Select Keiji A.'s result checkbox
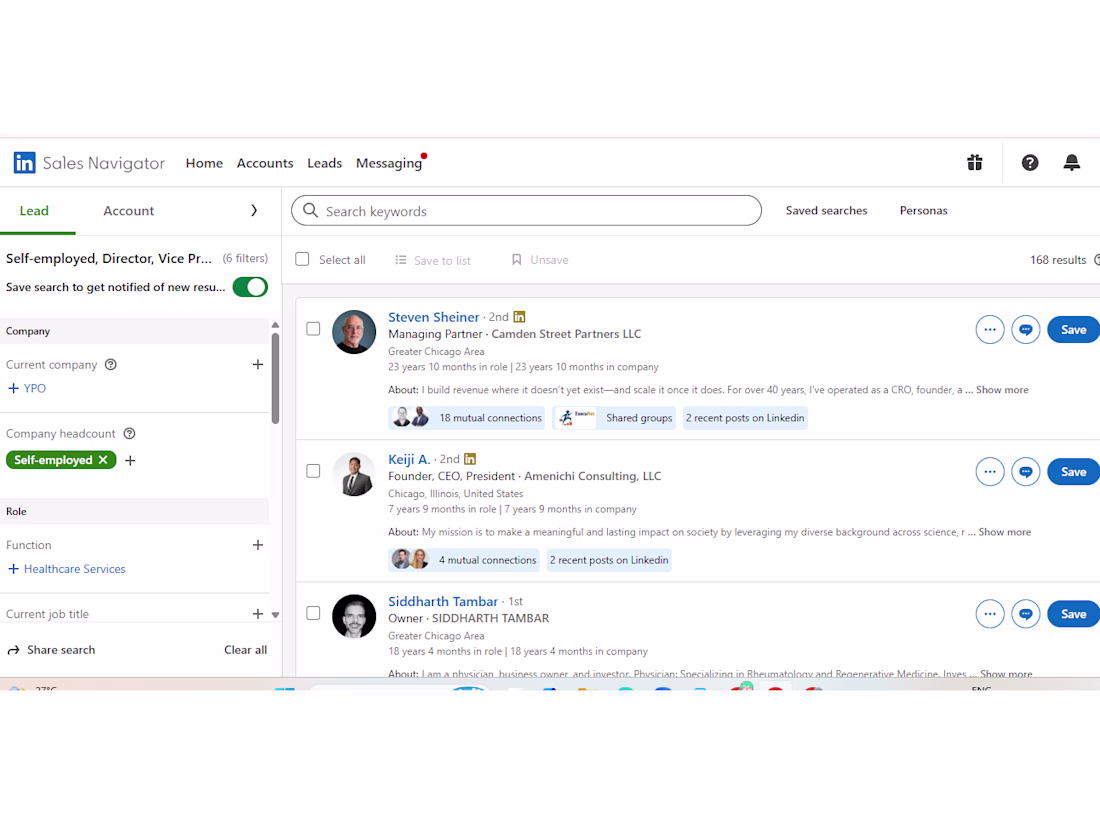Screen dimensions: 1100x825 [x=314, y=471]
